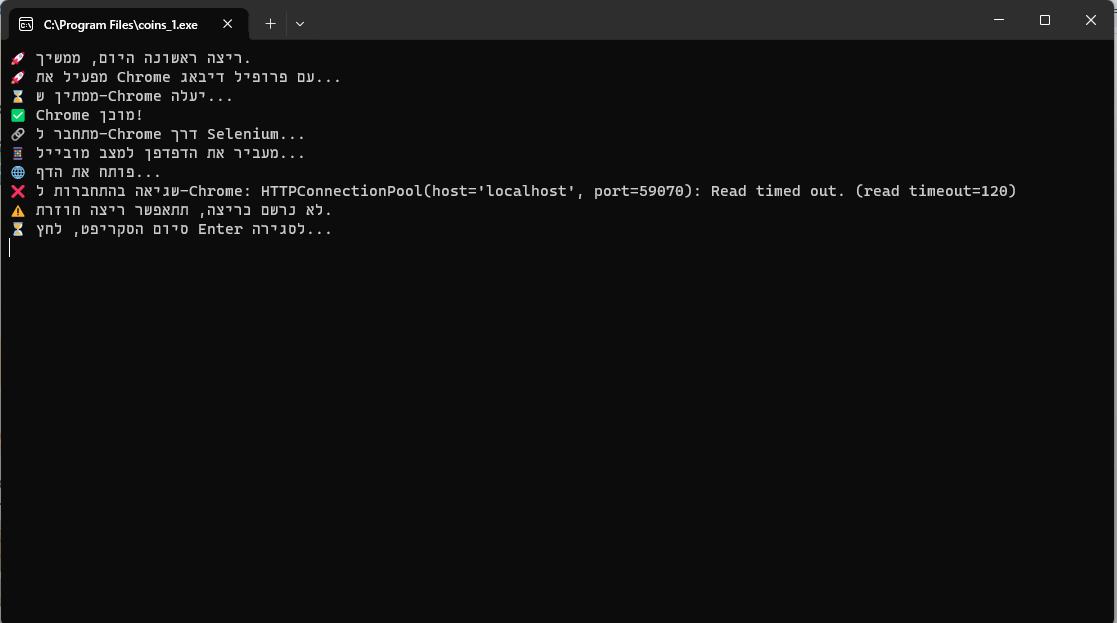Click the yellow warning triangle emoji
Screen dimensions: 1117x623
(x=18, y=210)
